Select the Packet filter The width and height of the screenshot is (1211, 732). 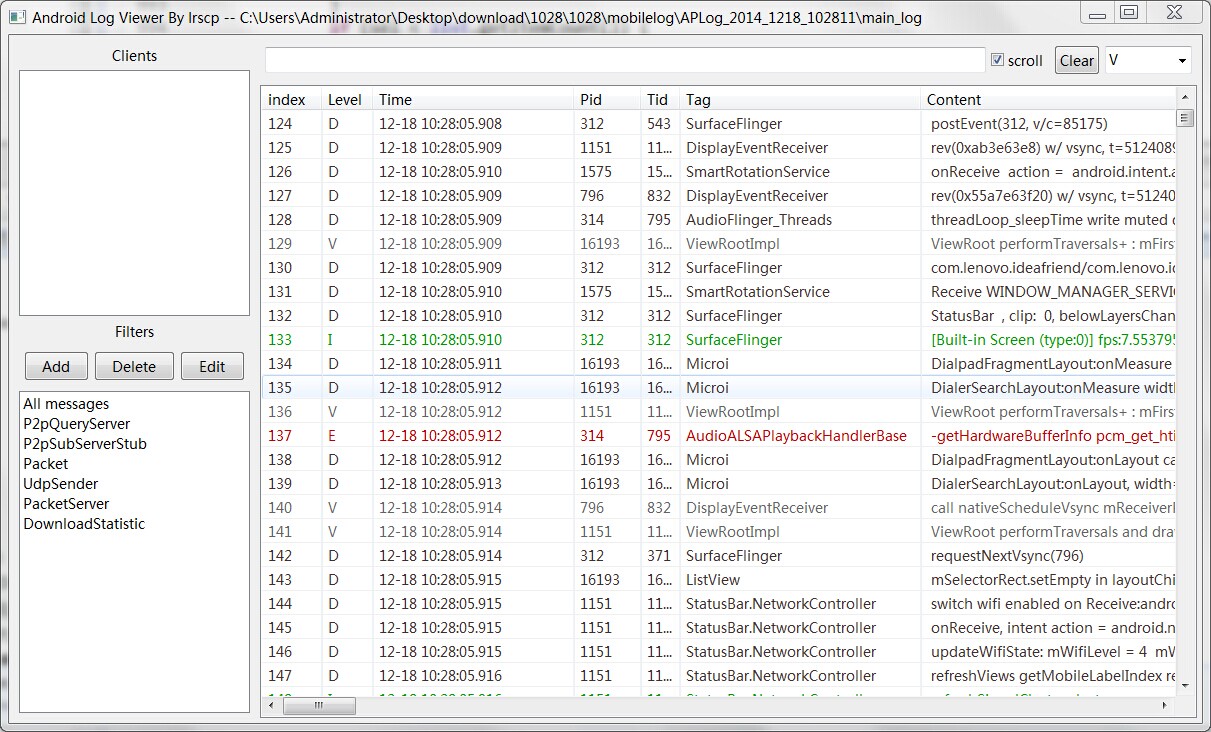coord(46,464)
